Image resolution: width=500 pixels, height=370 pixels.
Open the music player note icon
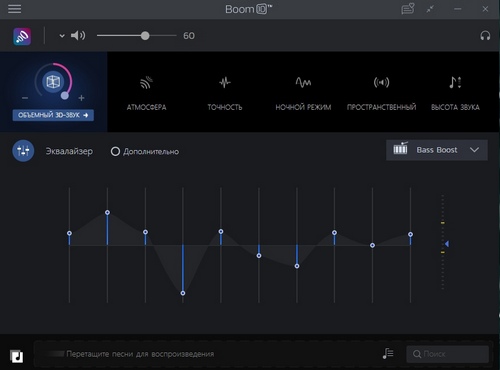[x=16, y=356]
